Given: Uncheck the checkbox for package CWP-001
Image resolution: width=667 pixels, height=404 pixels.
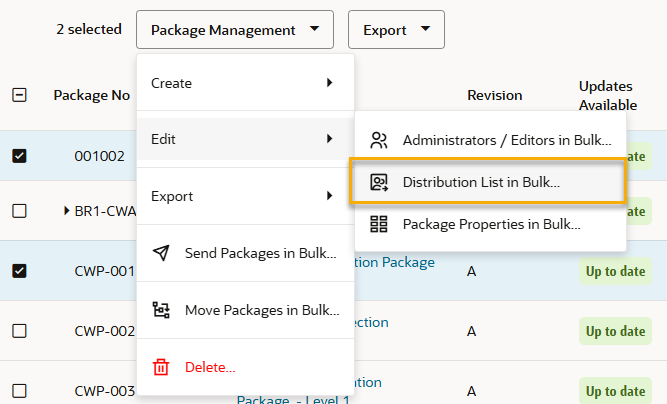Looking at the screenshot, I should tap(19, 271).
